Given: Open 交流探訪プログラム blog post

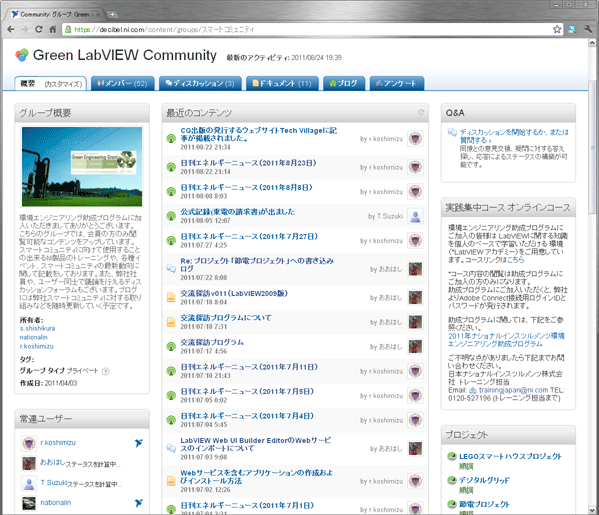Looking at the screenshot, I should 212,342.
